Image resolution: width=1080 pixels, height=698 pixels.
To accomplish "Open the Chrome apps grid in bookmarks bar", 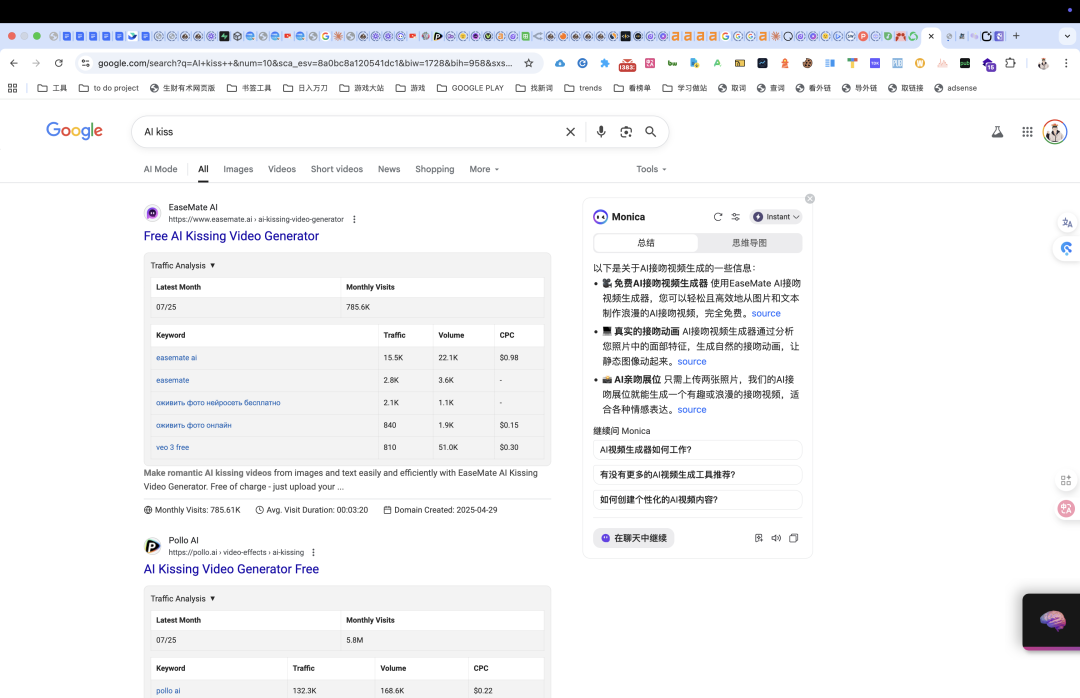I will click(x=12, y=88).
